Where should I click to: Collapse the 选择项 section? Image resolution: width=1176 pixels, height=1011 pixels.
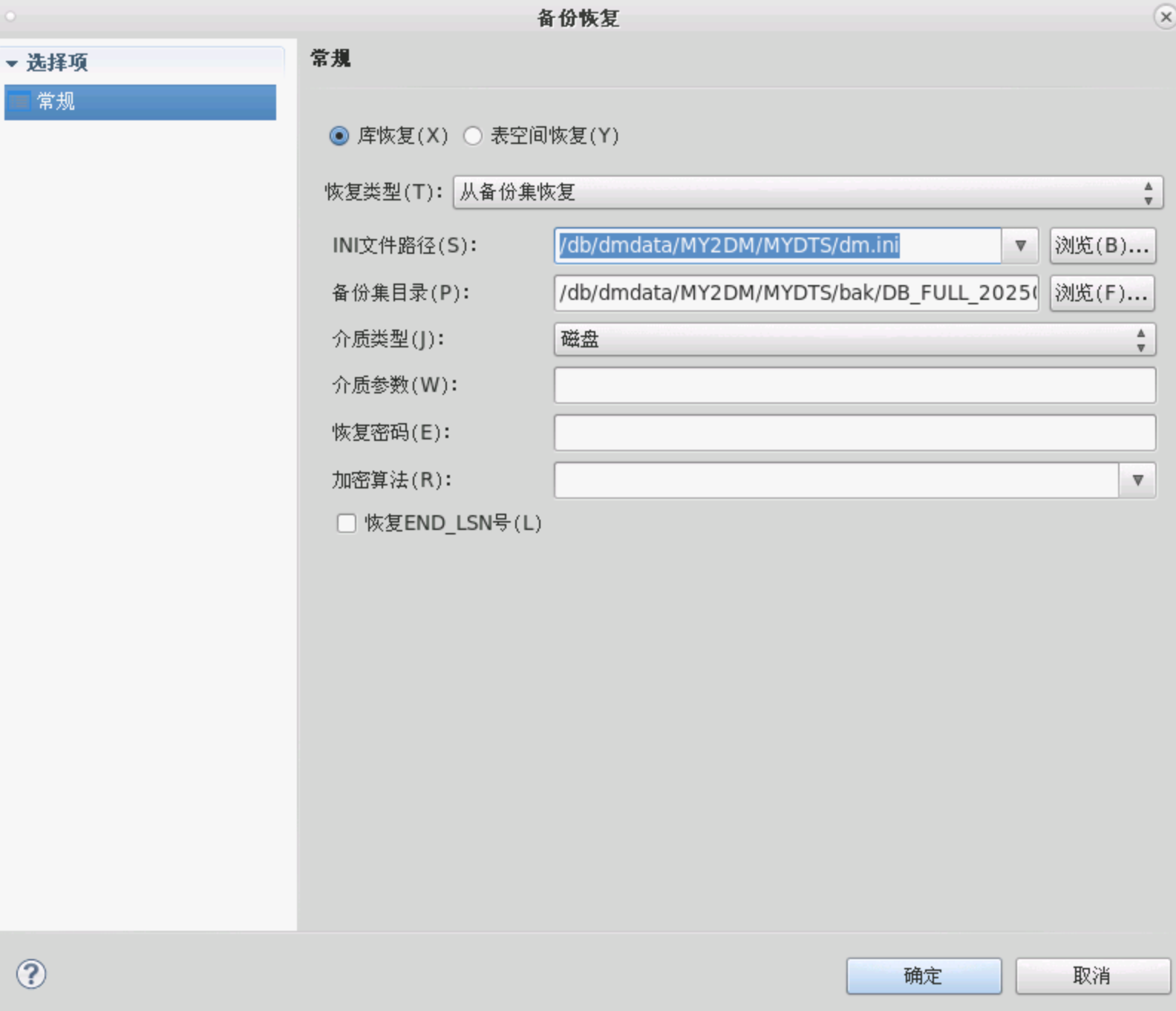pos(12,63)
